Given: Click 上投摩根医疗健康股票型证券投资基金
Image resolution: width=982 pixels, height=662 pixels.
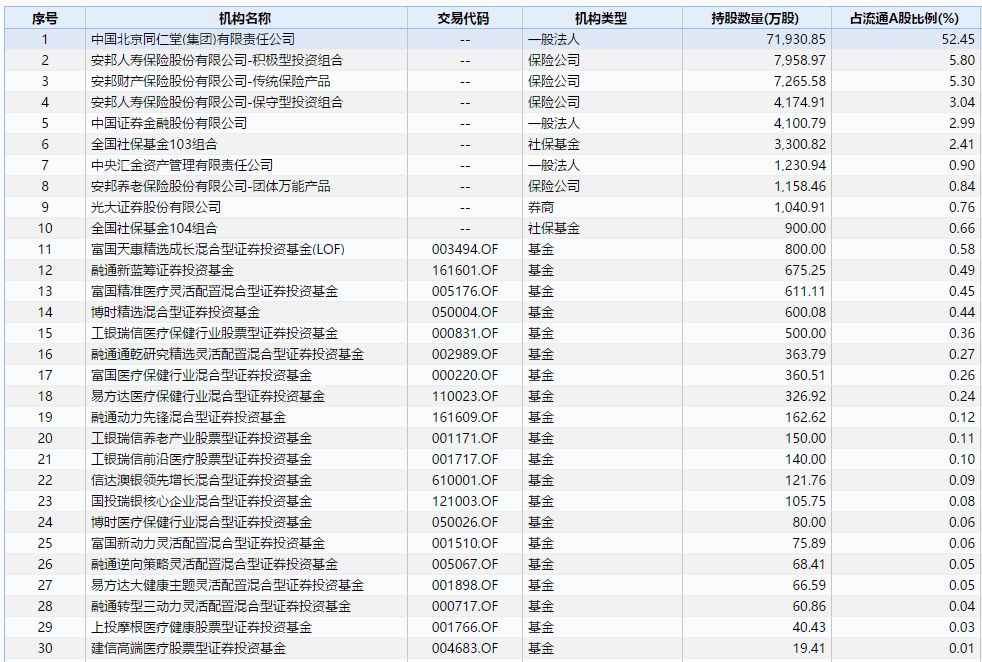Looking at the screenshot, I should tap(201, 627).
